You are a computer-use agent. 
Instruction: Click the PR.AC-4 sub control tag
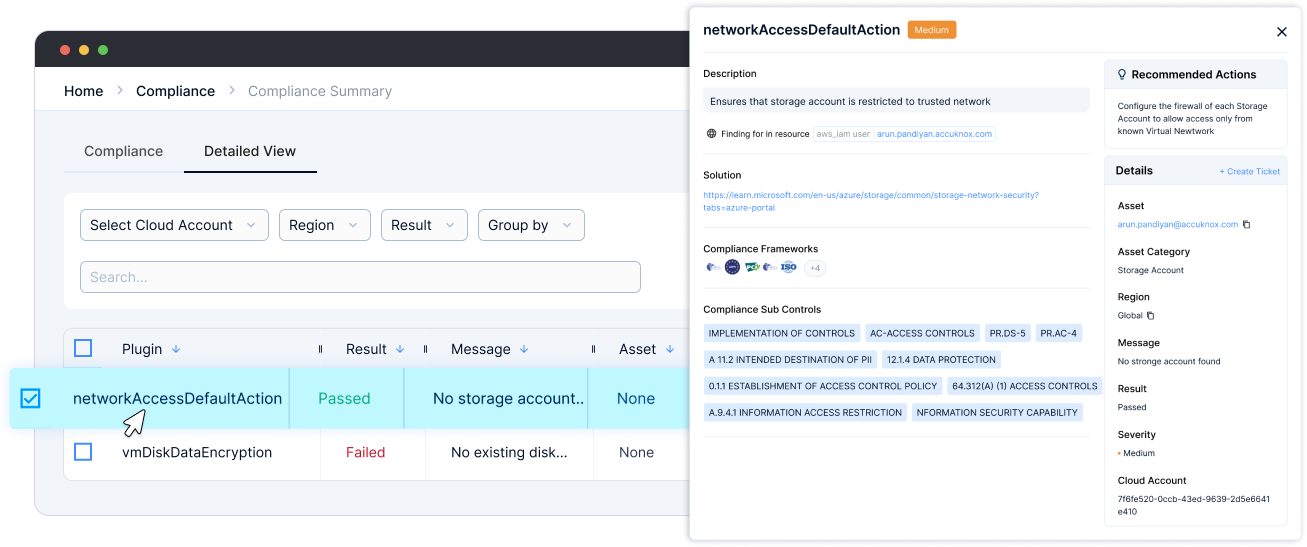click(1058, 333)
